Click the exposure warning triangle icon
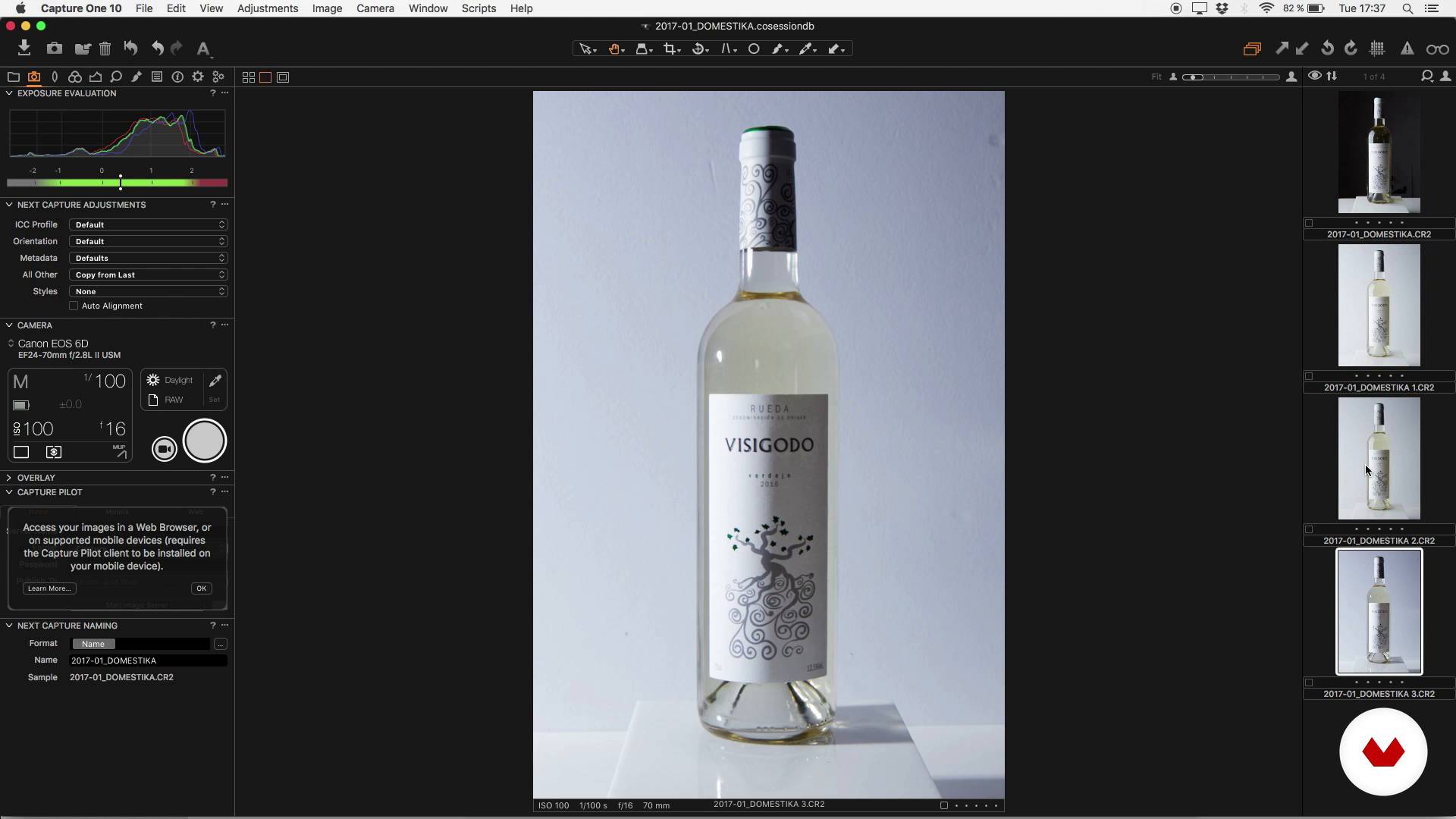The width and height of the screenshot is (1456, 819). [1407, 49]
